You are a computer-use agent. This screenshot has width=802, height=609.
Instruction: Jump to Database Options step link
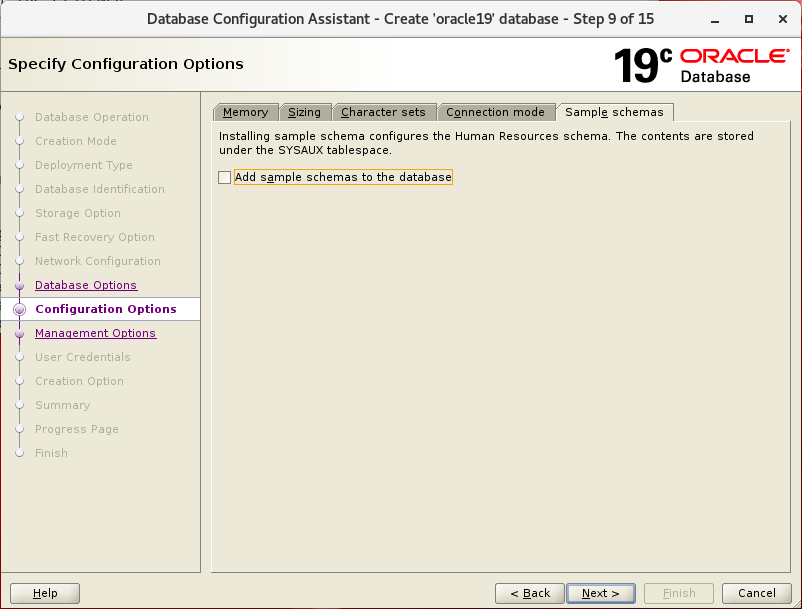tap(86, 285)
